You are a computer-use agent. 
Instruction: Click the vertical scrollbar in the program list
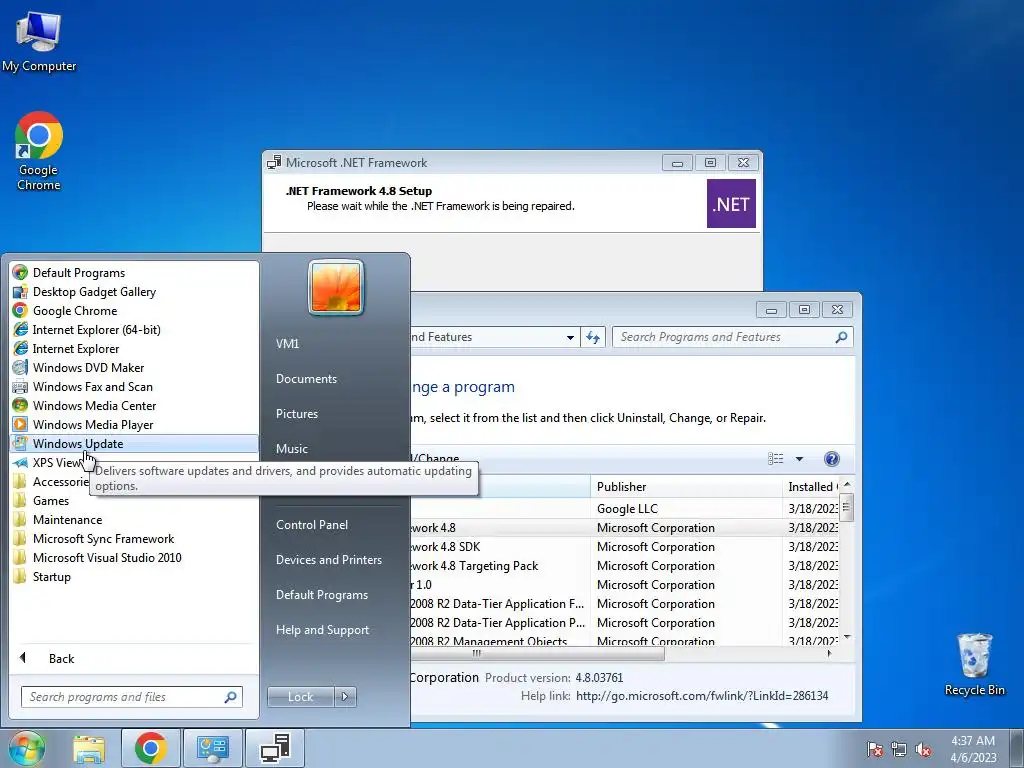(846, 507)
